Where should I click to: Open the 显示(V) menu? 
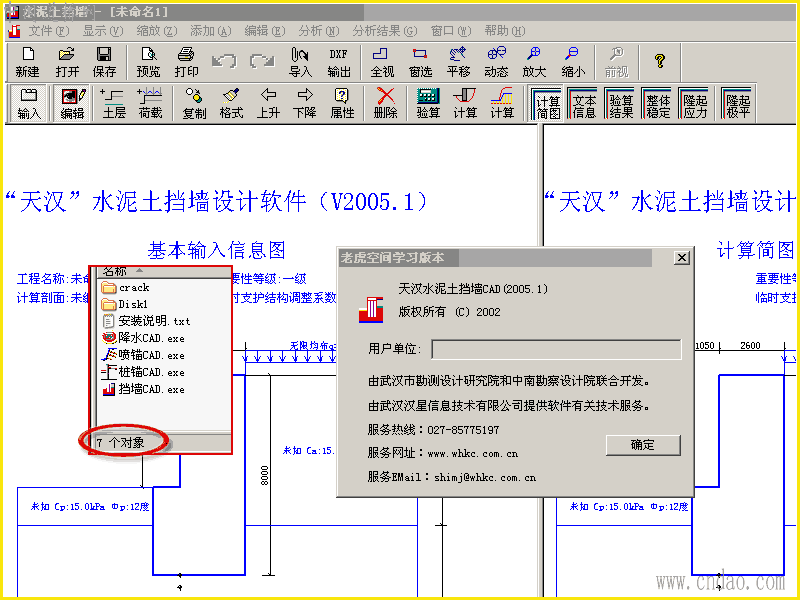click(103, 31)
